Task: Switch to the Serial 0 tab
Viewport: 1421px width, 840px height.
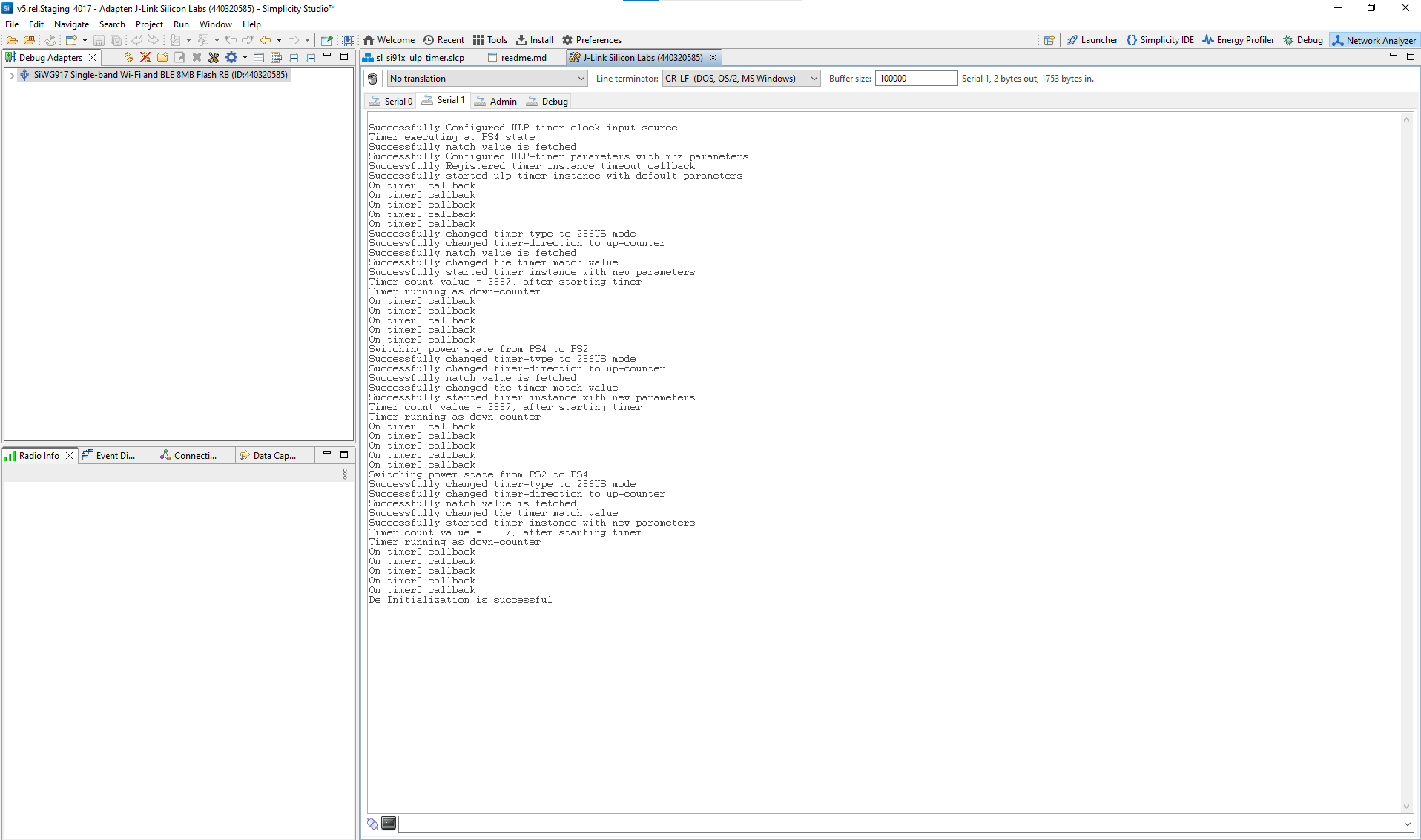Action: tap(390, 101)
